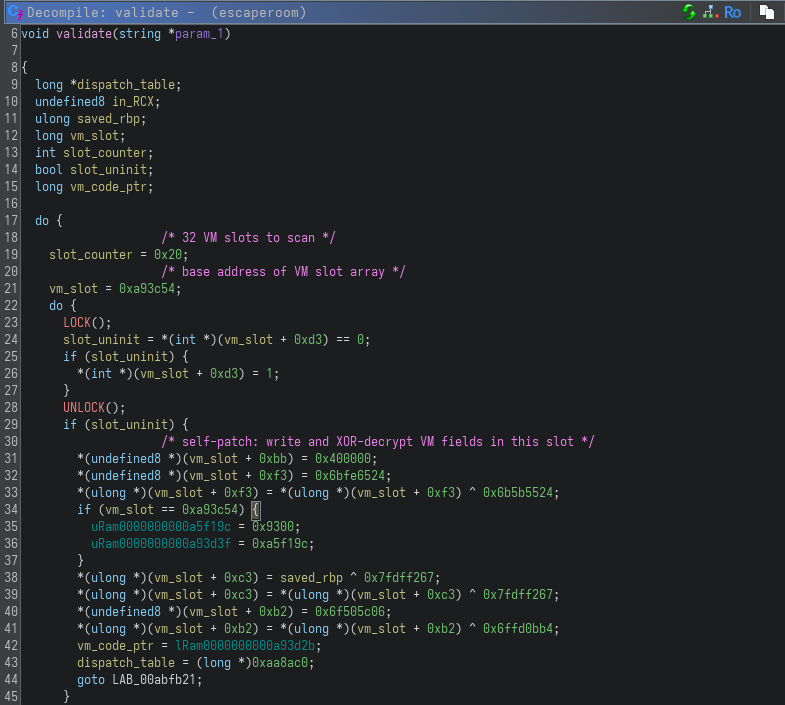This screenshot has height=705, width=785.
Task: Click XOR key 0x6ffd0bb4
Action: (x=518, y=629)
